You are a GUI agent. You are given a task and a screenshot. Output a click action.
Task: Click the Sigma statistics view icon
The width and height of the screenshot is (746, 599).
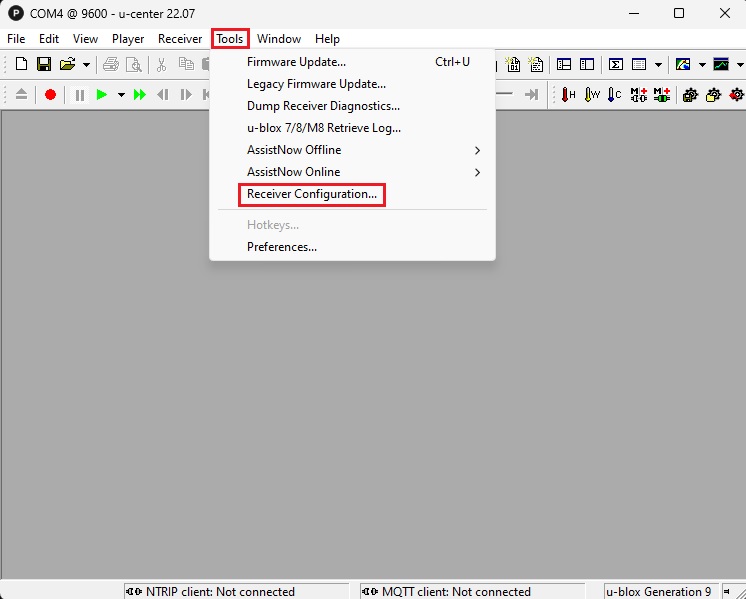coord(616,65)
